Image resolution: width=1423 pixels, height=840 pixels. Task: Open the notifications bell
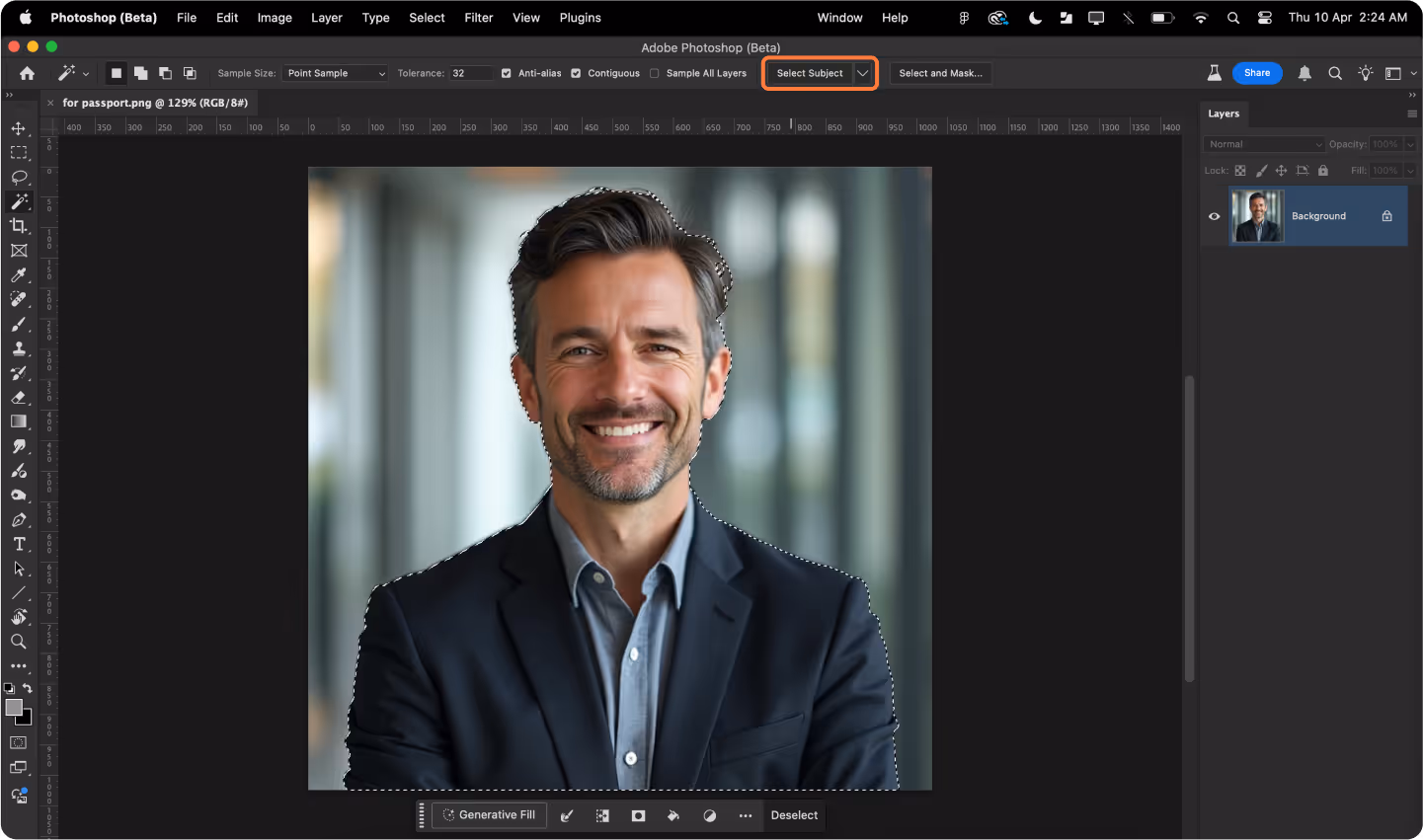click(x=1304, y=73)
